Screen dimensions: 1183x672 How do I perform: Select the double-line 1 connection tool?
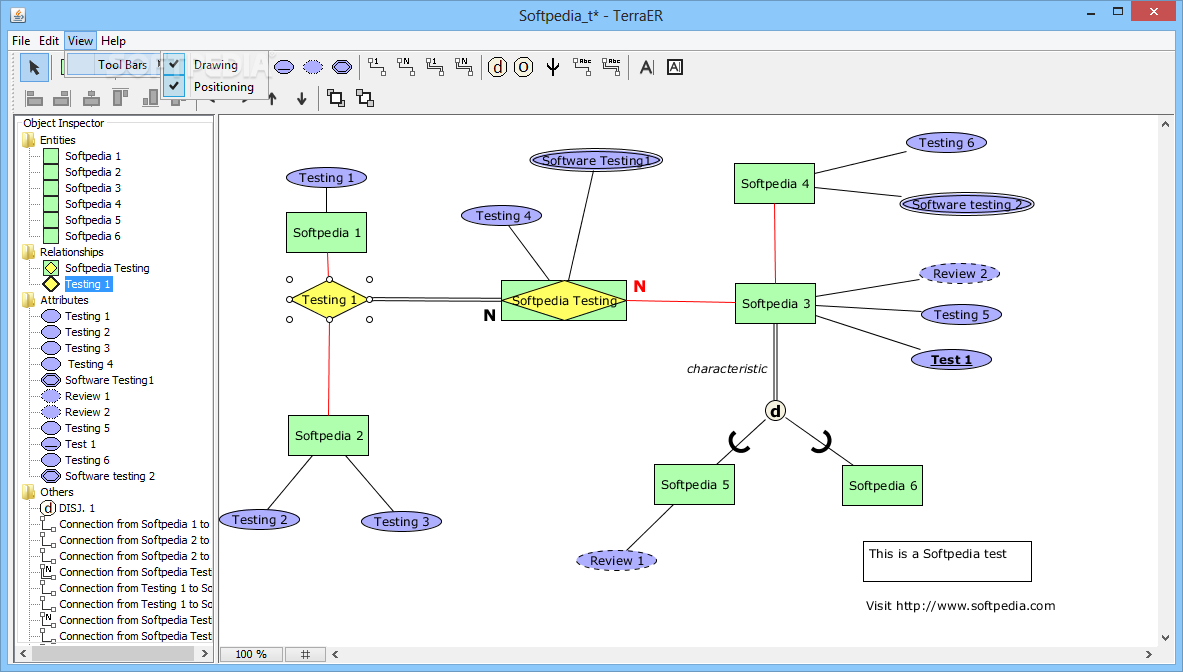(435, 67)
